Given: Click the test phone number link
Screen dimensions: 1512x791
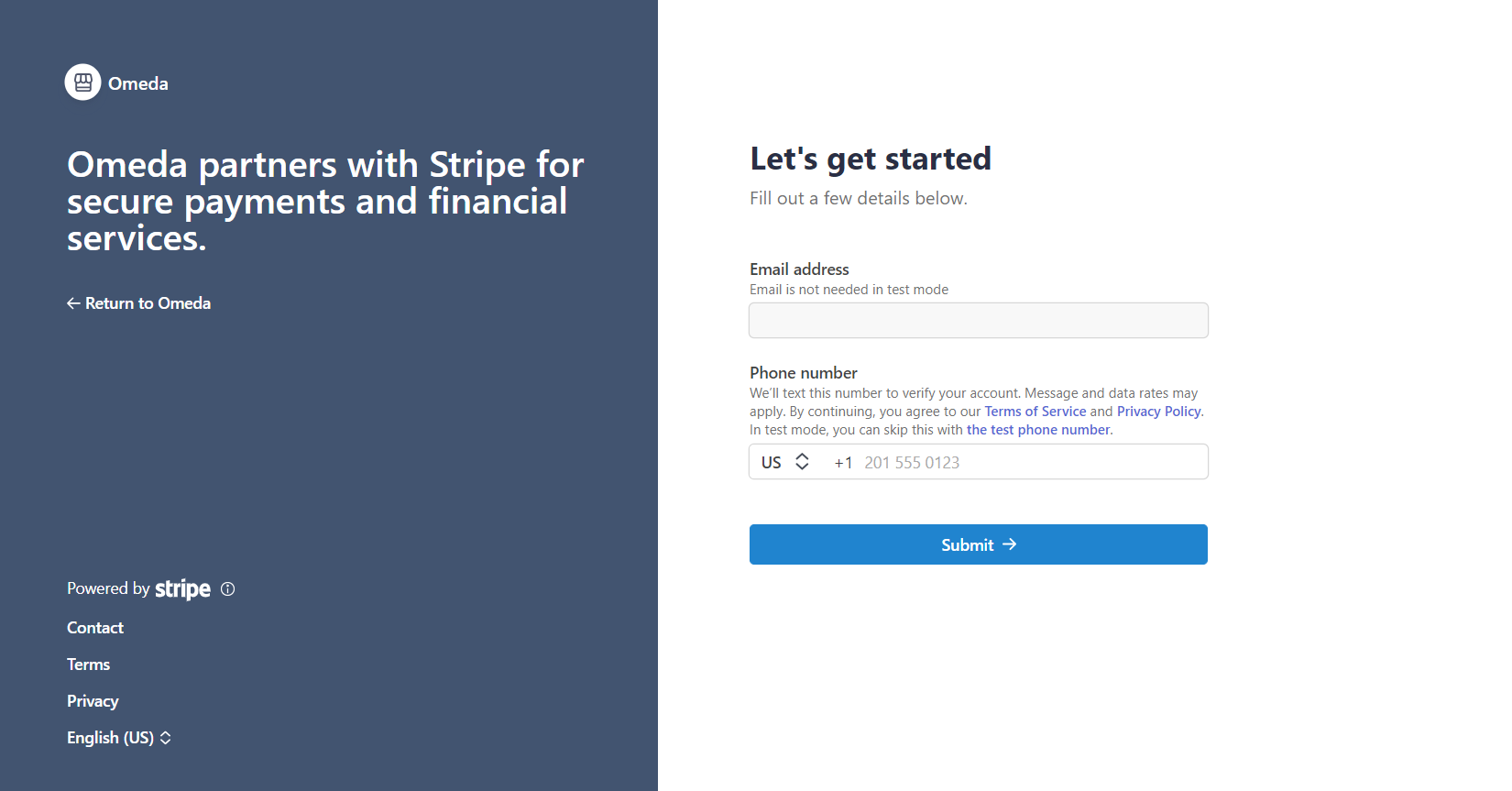Looking at the screenshot, I should (x=1038, y=430).
